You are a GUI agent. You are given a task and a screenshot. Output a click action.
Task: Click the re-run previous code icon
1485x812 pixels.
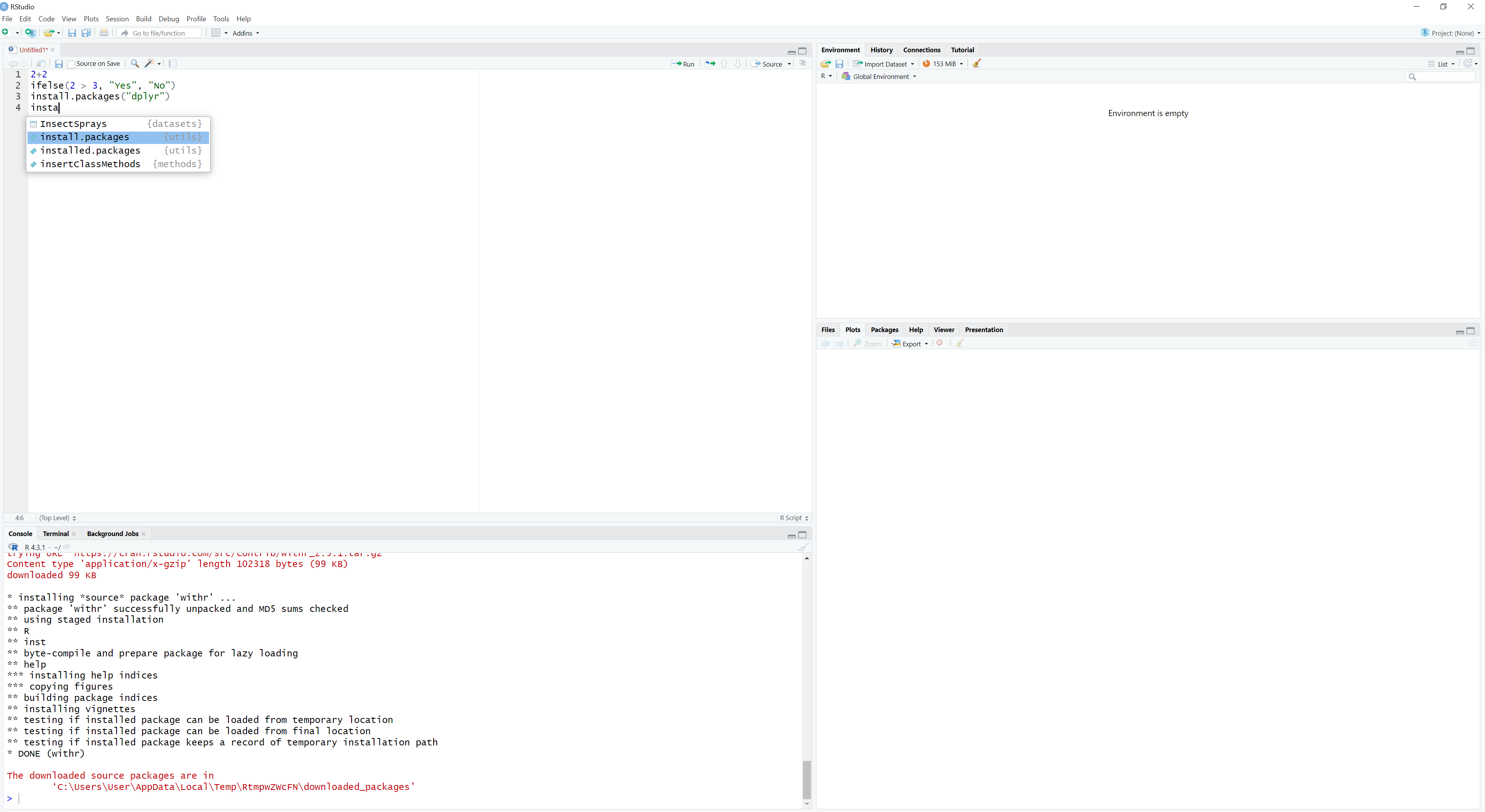coord(710,64)
